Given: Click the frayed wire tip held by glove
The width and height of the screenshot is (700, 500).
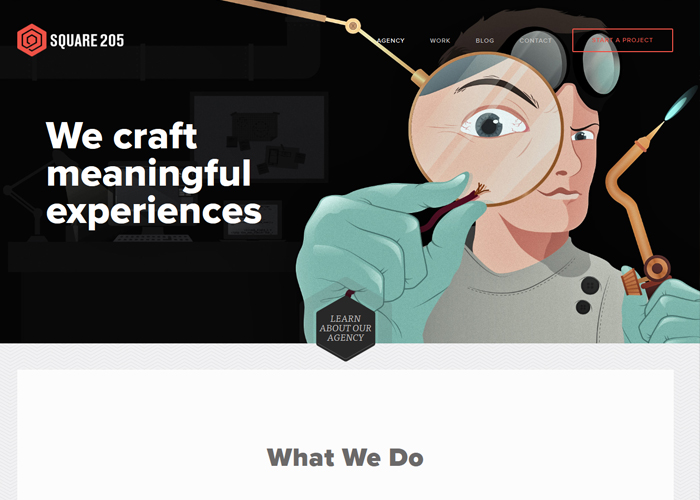Looking at the screenshot, I should point(481,191).
